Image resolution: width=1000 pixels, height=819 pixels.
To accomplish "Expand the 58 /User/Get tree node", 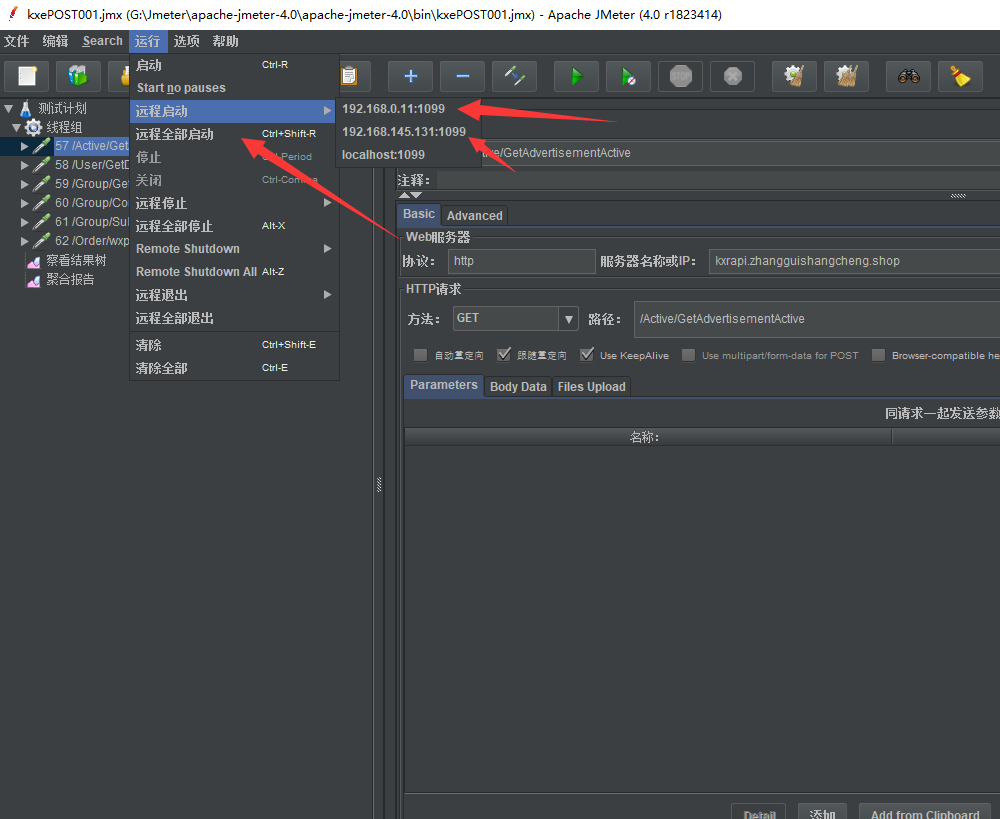I will coord(25,165).
